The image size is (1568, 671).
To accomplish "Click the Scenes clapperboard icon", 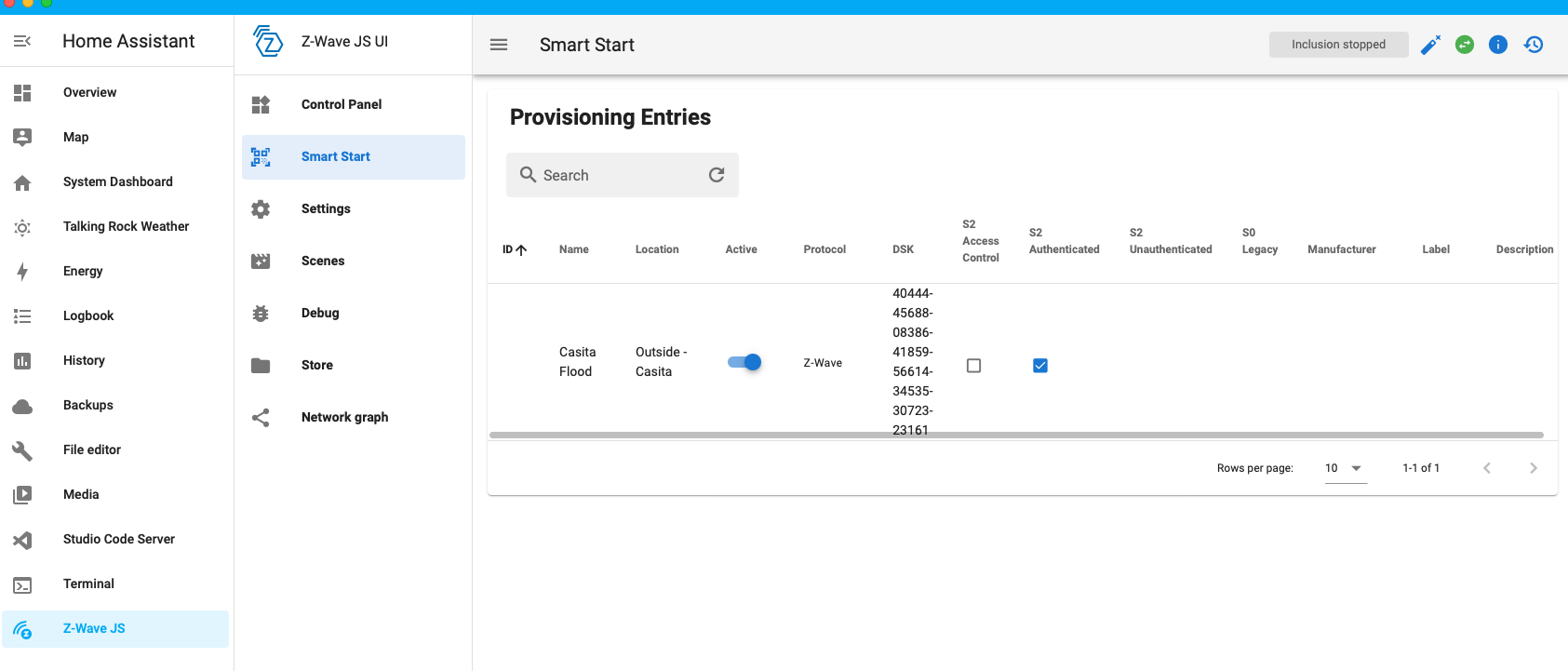I will pyautogui.click(x=261, y=262).
